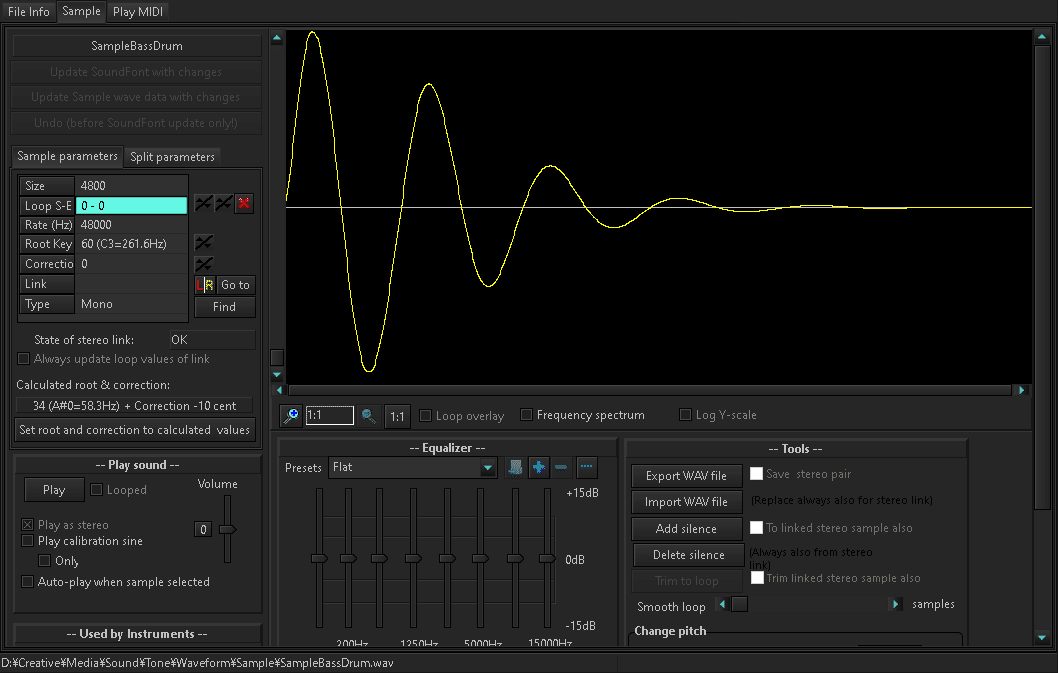Enable the Loop overlay checkbox
Image resolution: width=1058 pixels, height=673 pixels.
click(x=425, y=415)
